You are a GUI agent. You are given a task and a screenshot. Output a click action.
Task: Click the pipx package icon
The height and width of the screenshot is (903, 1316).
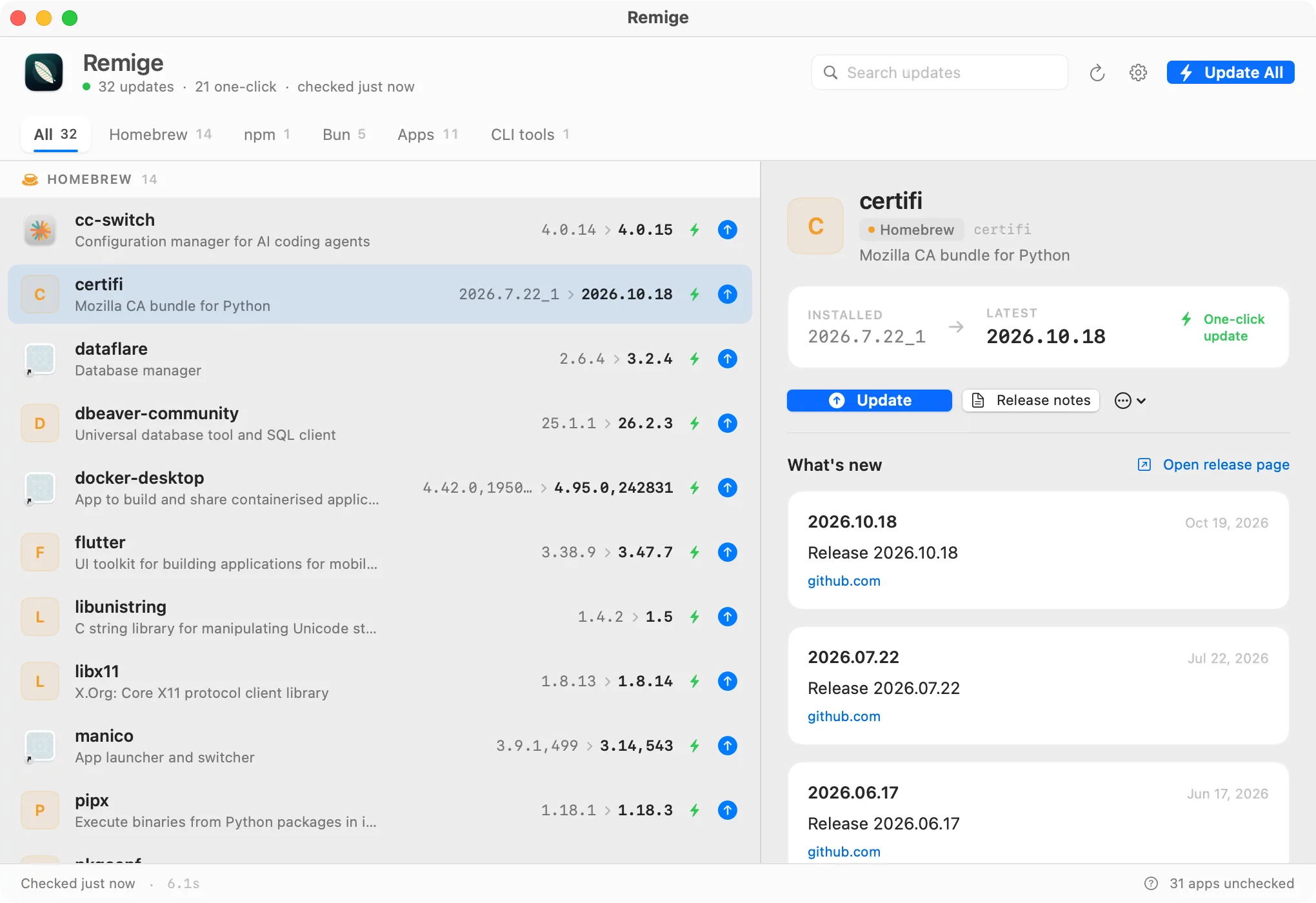(x=40, y=810)
